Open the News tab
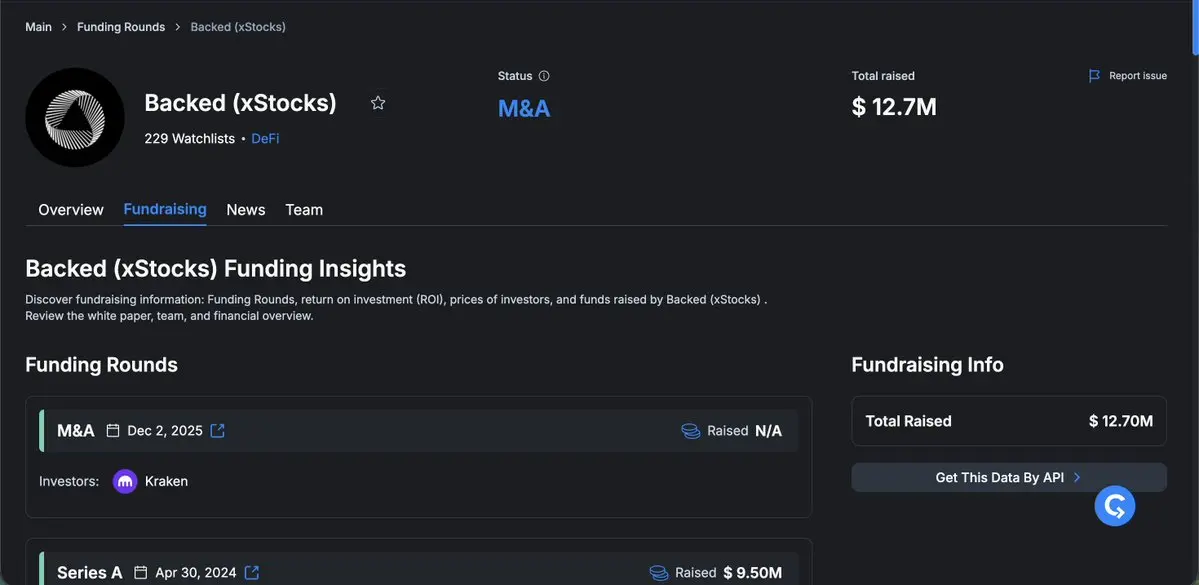Screen dimensions: 1199x585 click(246, 210)
